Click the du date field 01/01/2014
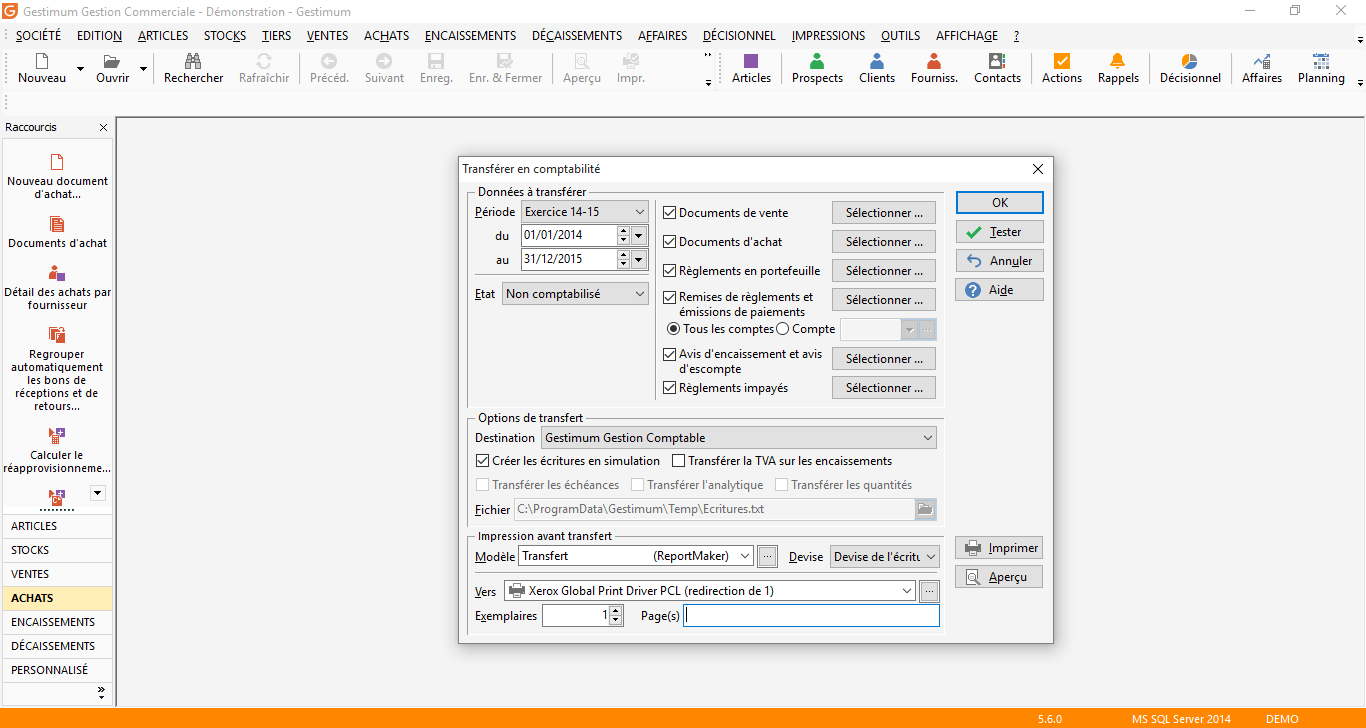 point(569,236)
